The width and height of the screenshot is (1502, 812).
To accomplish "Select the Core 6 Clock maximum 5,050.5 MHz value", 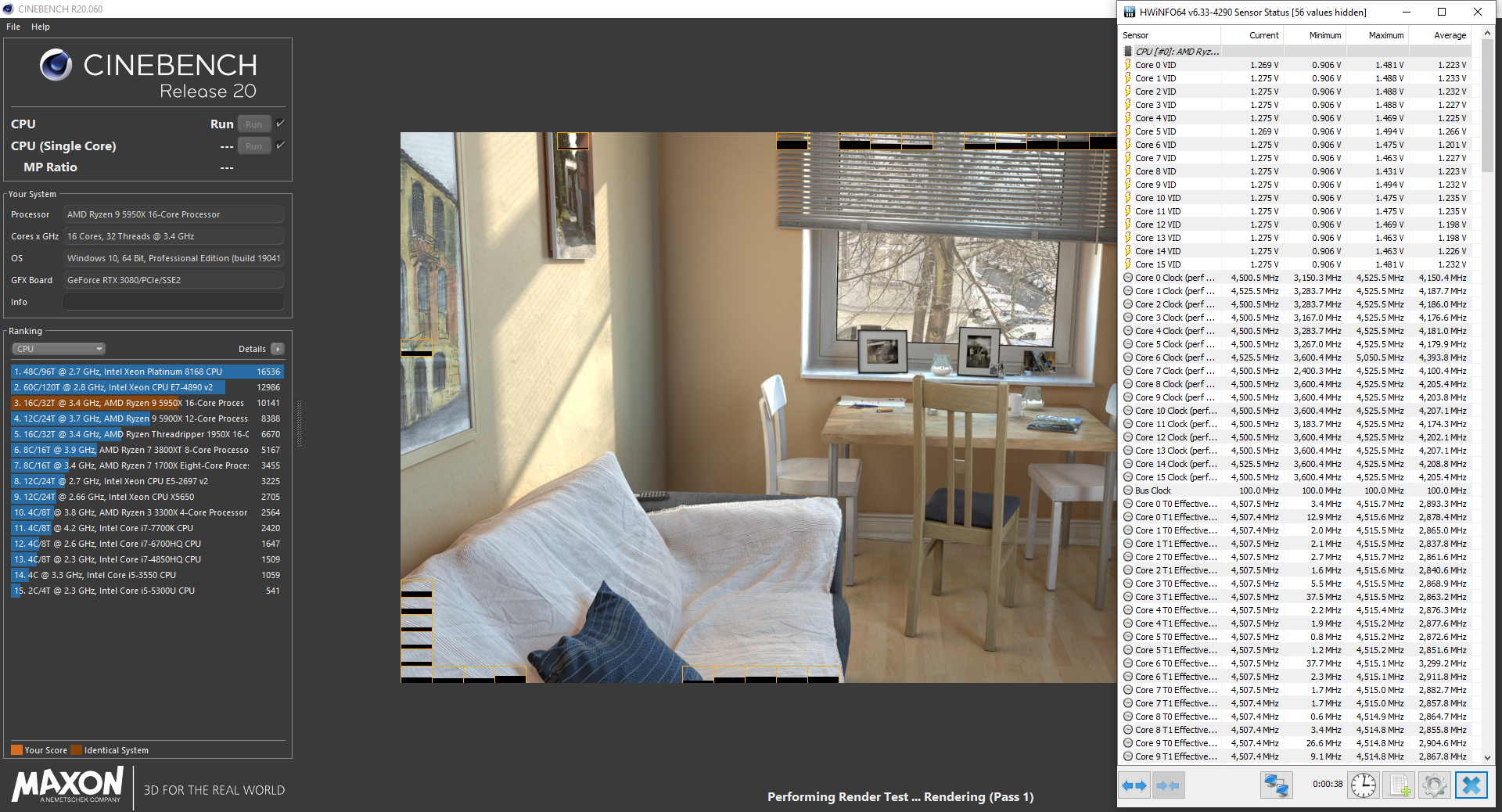I will (x=1379, y=357).
